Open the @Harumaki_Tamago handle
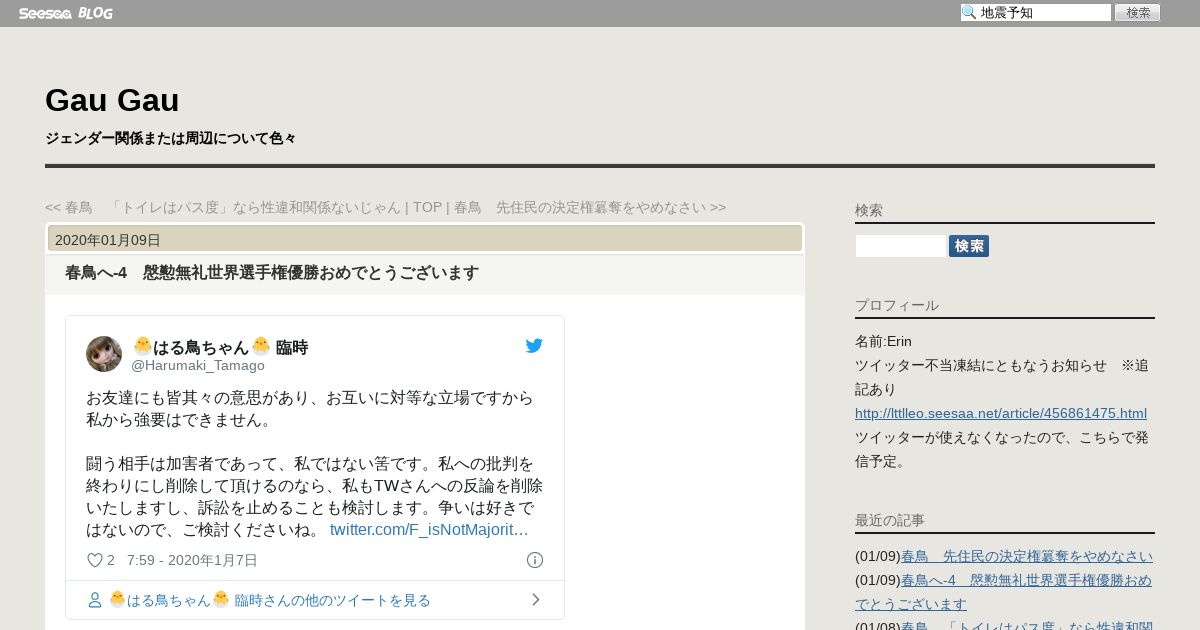 (x=198, y=365)
